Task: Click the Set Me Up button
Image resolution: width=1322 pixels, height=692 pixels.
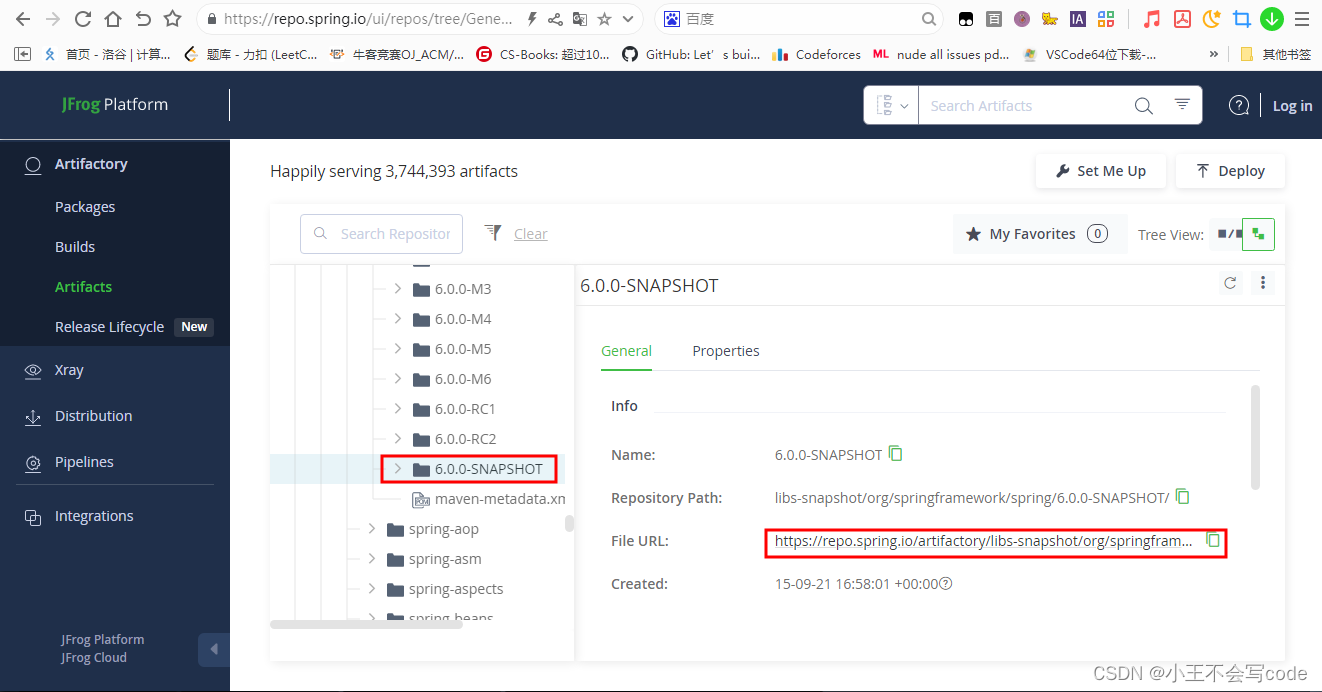Action: click(1101, 171)
